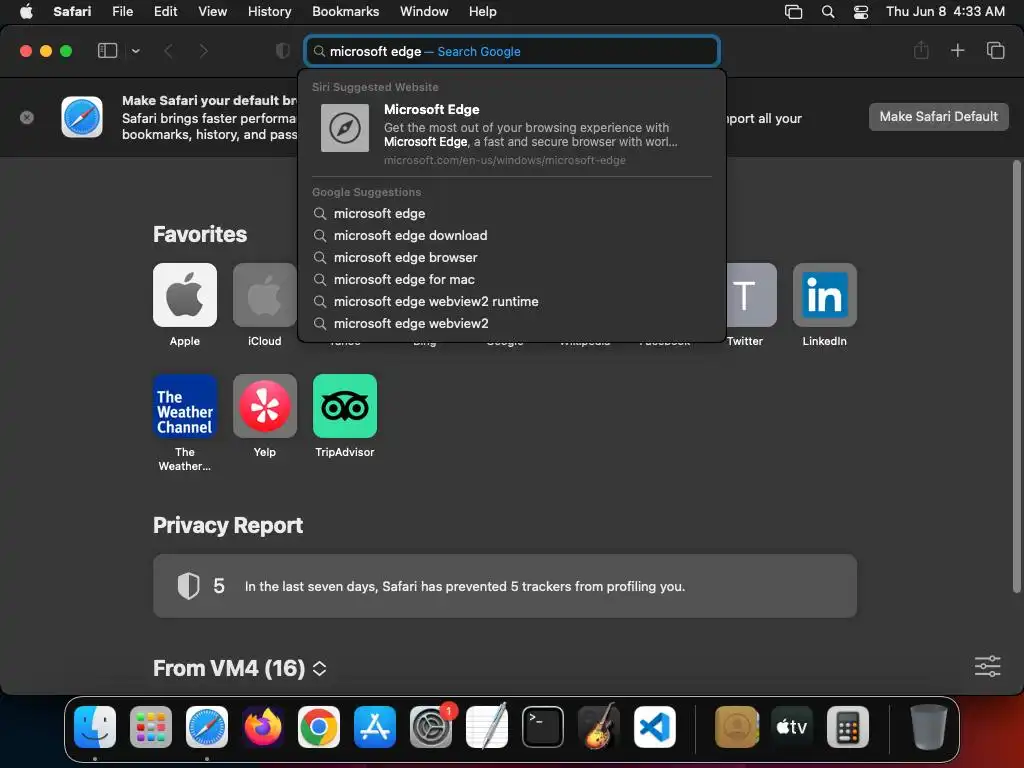Launch Terminal from the Dock
Screen dimensions: 1024x768
tap(543, 727)
